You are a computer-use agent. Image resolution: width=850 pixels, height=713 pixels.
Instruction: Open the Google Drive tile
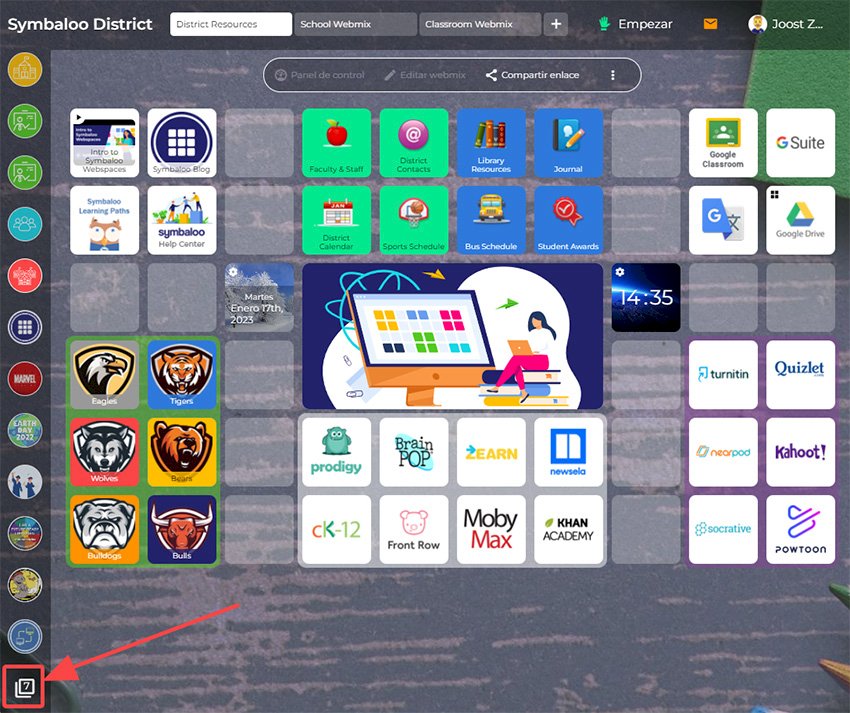[800, 220]
